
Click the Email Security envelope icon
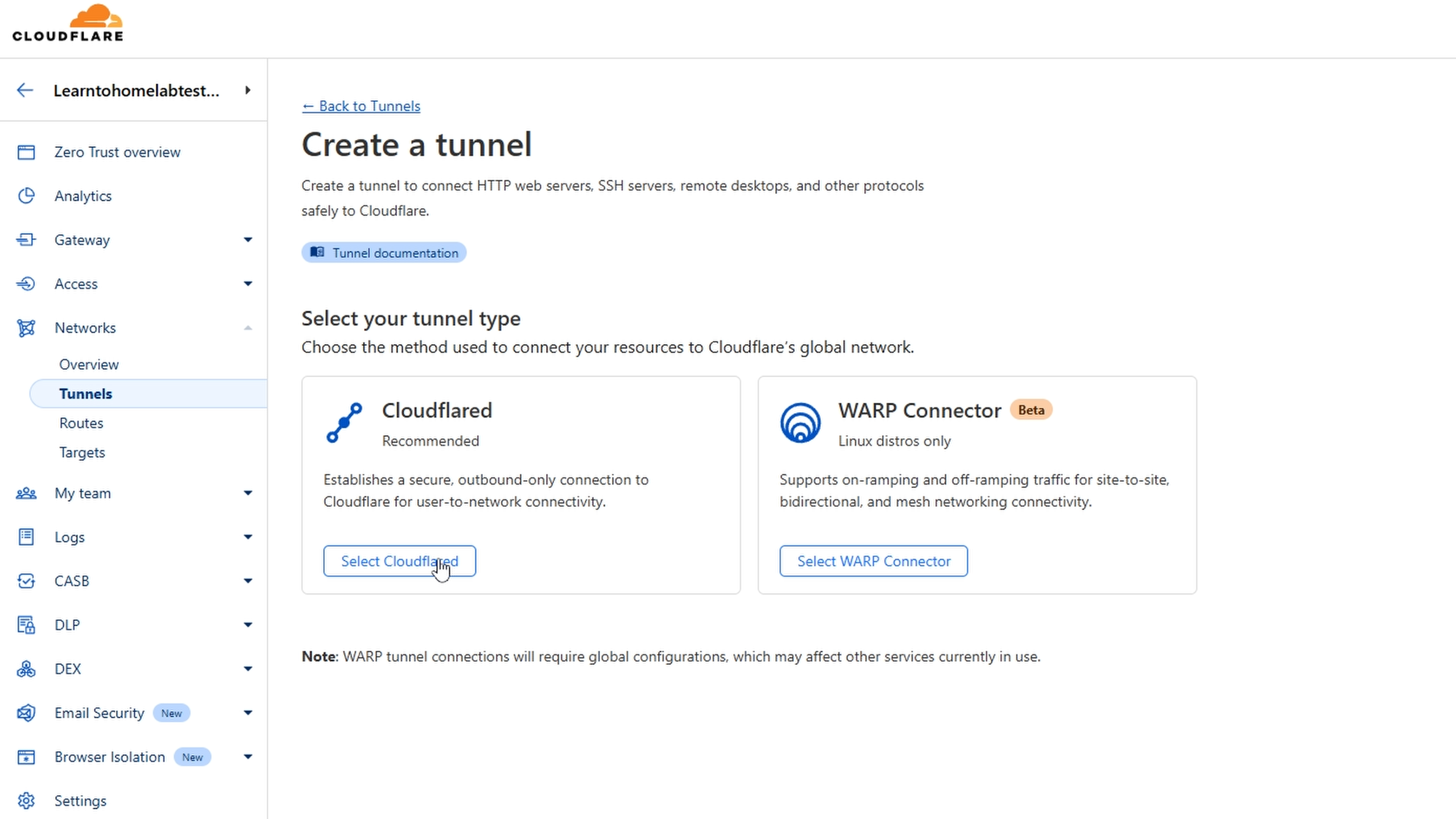click(x=26, y=713)
